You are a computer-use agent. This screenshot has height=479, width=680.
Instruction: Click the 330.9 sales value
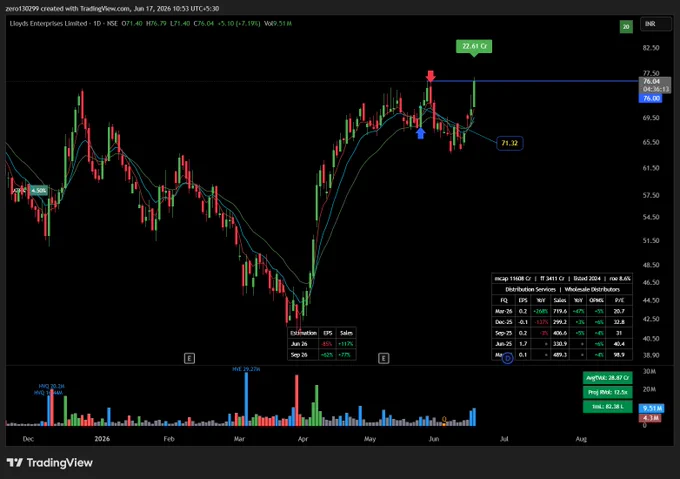click(x=560, y=344)
